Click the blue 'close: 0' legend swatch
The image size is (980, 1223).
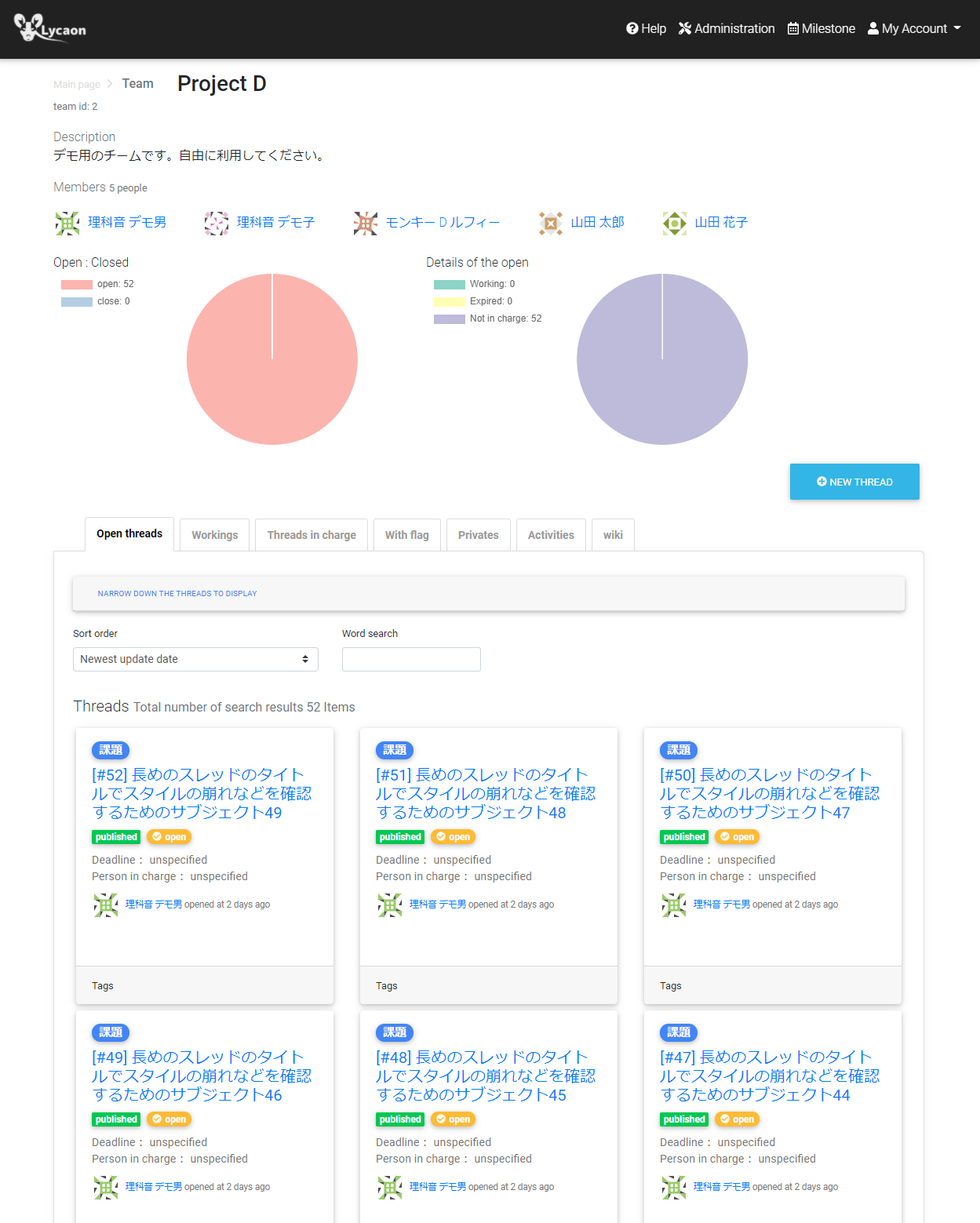pyautogui.click(x=77, y=301)
